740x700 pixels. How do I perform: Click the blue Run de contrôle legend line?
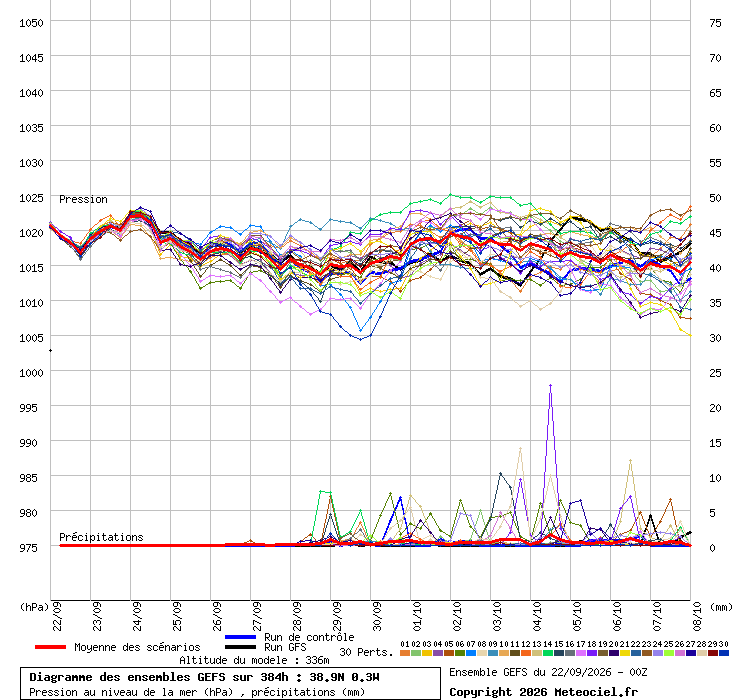coord(240,637)
